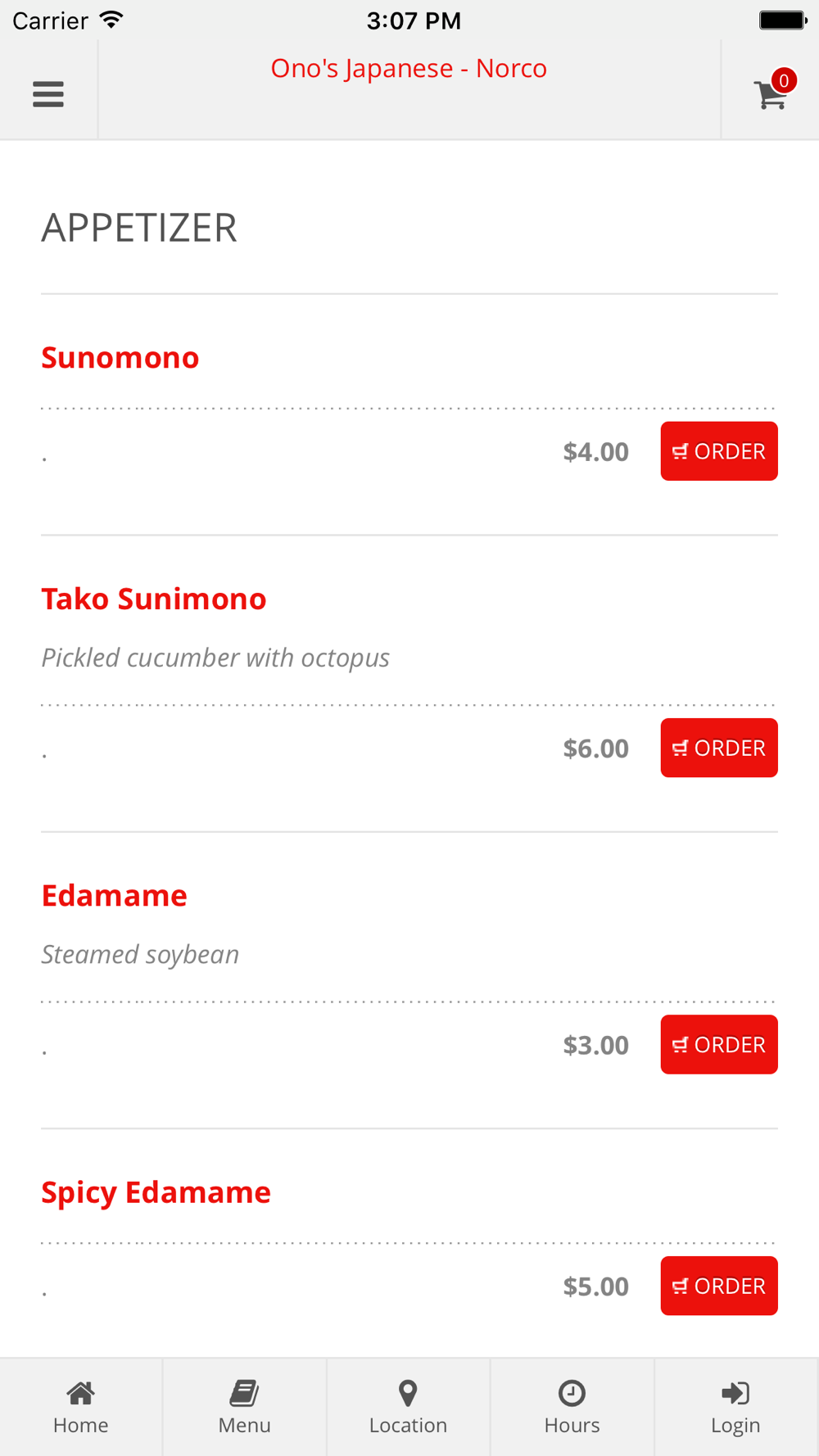Viewport: 819px width, 1456px height.
Task: Select the Tako Sunimono item title
Action: point(154,599)
